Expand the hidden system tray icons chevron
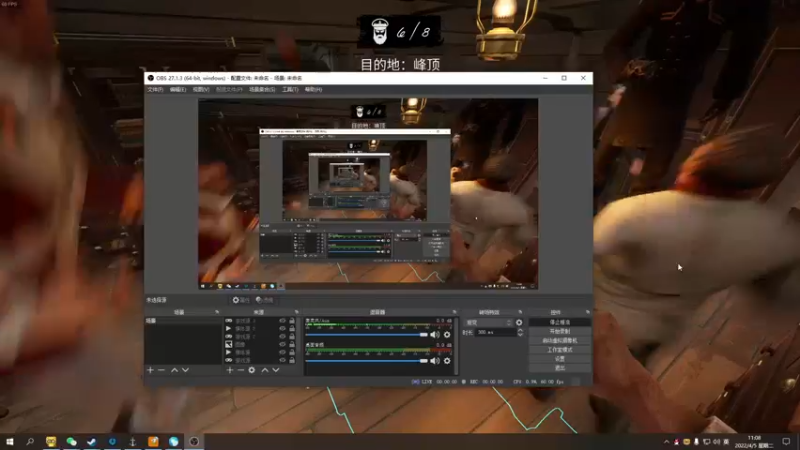The width and height of the screenshot is (800, 450). coord(666,441)
